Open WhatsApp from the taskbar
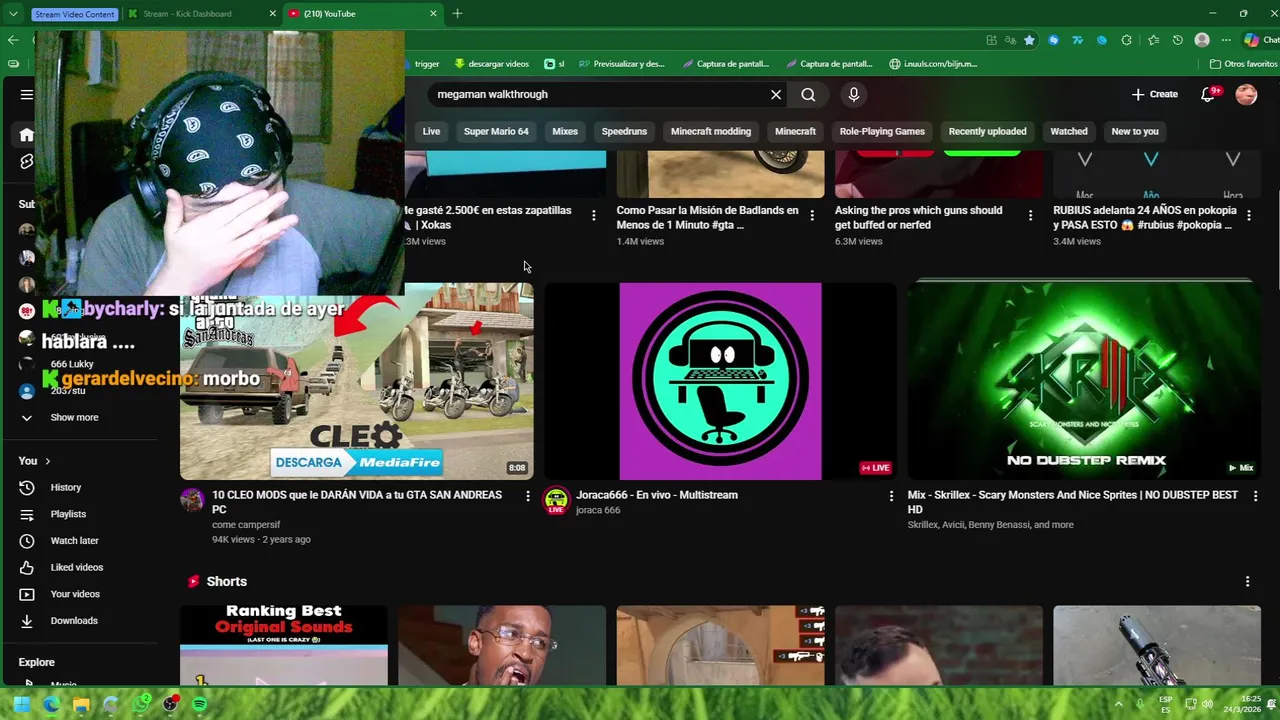The height and width of the screenshot is (720, 1280). coord(141,704)
